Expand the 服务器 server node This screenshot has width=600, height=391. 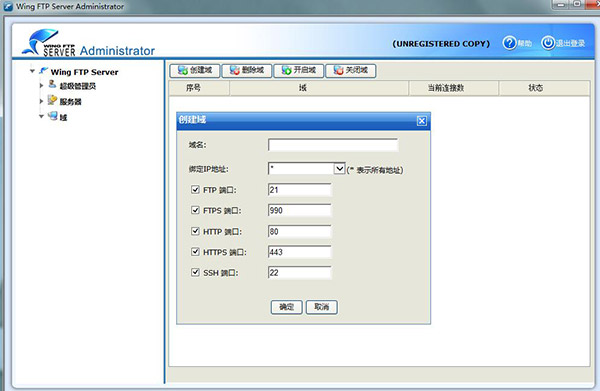[x=41, y=101]
